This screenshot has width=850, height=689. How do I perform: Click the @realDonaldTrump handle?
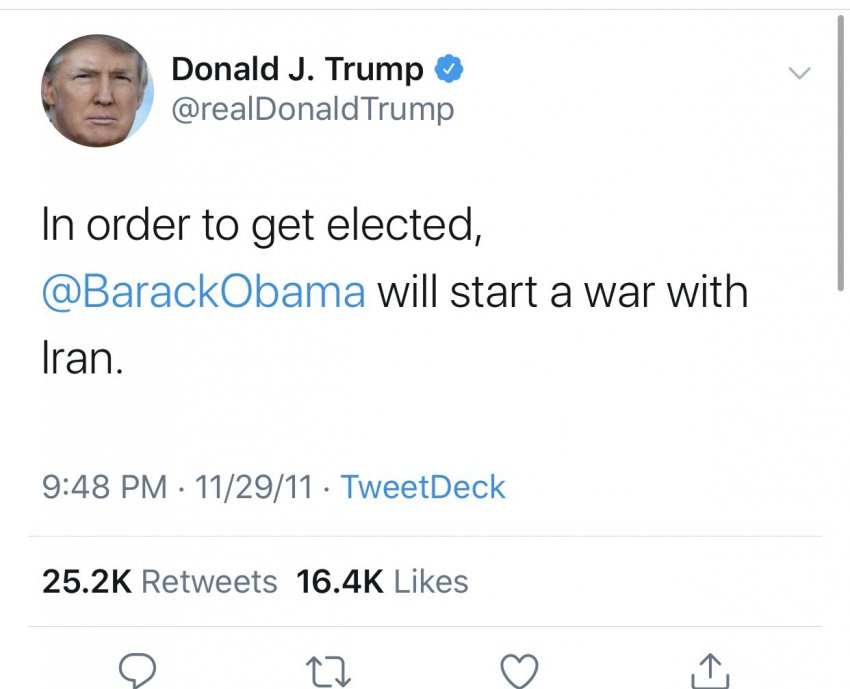(x=312, y=108)
